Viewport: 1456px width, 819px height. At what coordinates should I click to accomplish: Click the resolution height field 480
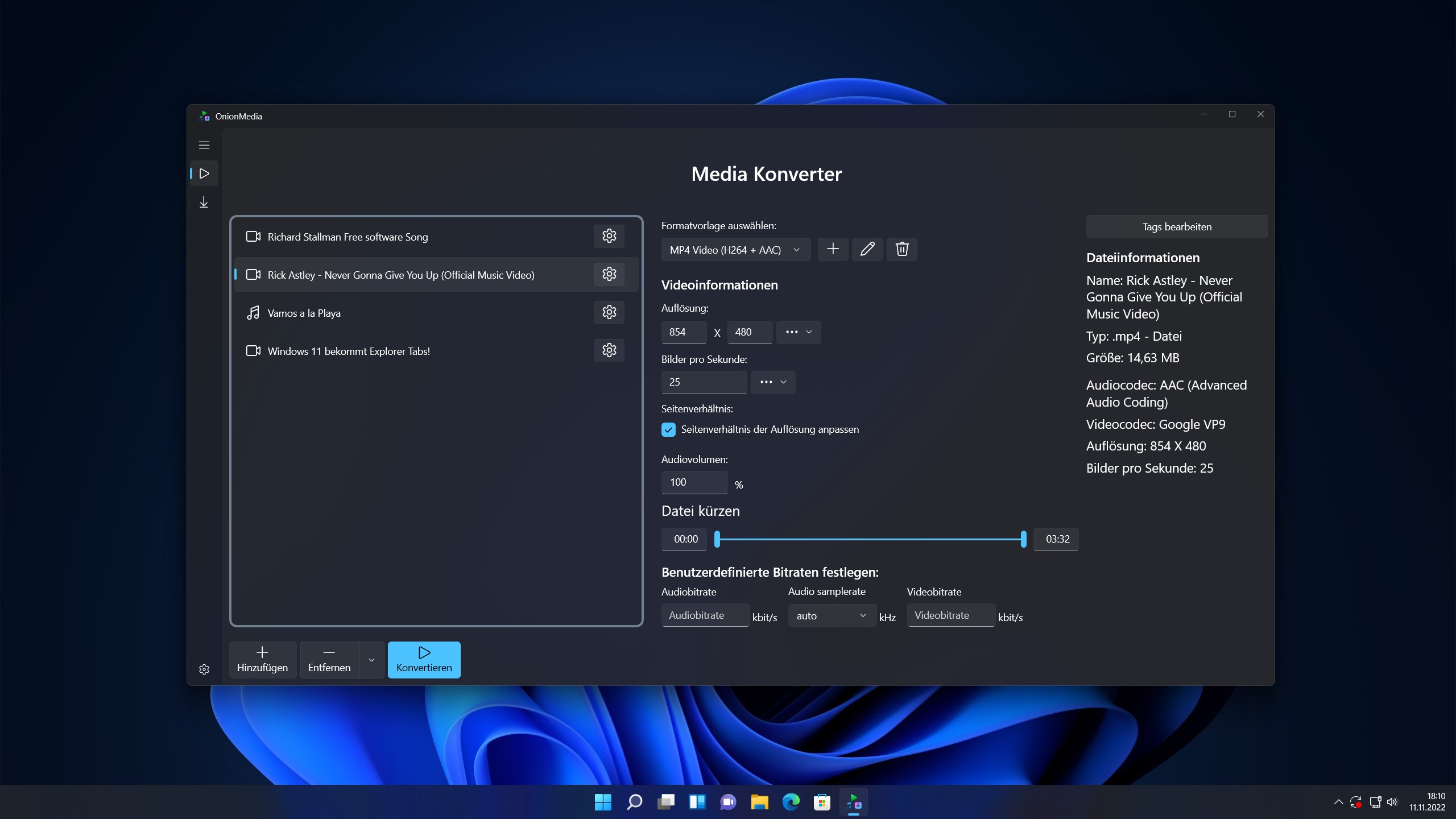(750, 332)
